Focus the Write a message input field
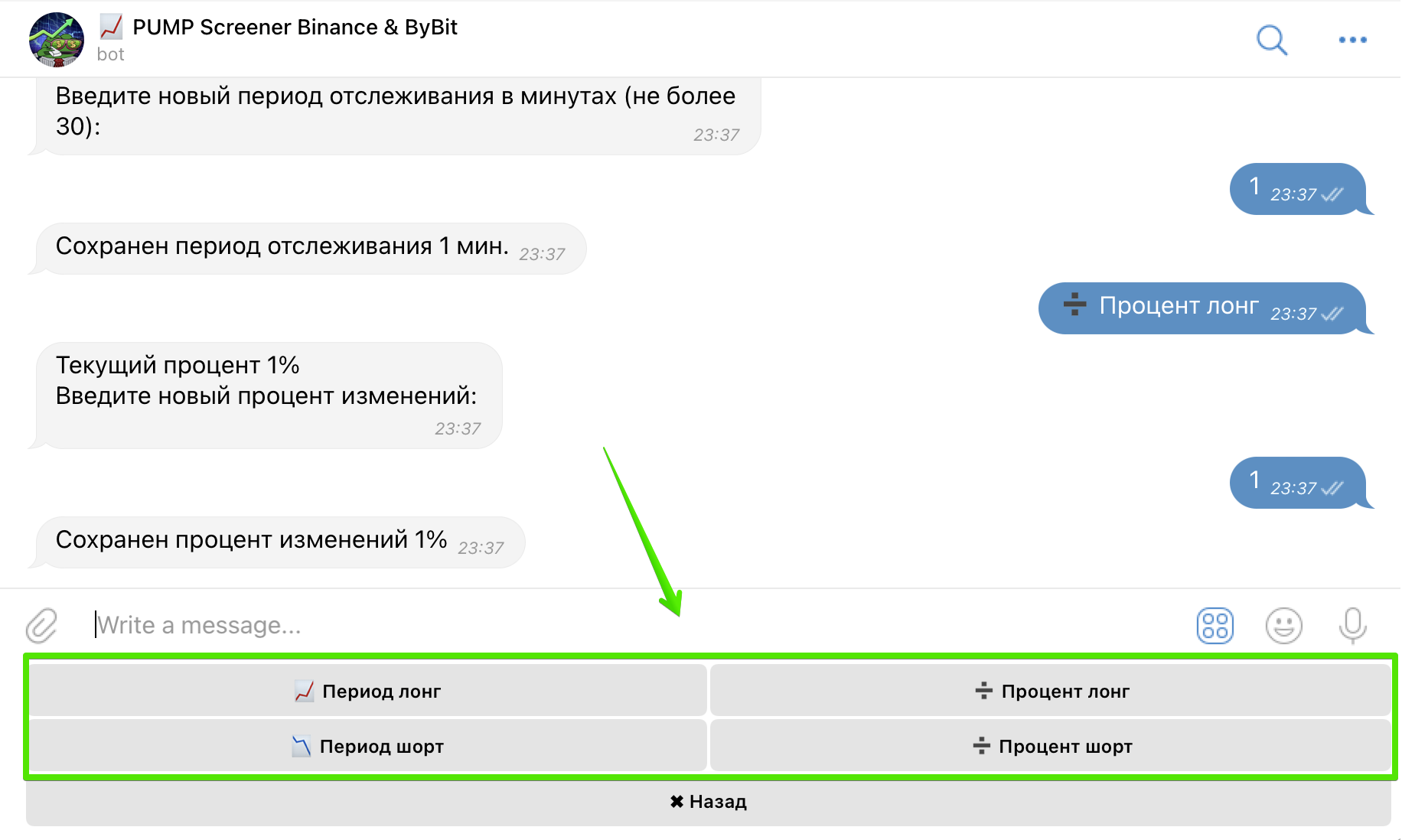Viewport: 1402px width, 840px height. pyautogui.click(x=612, y=626)
